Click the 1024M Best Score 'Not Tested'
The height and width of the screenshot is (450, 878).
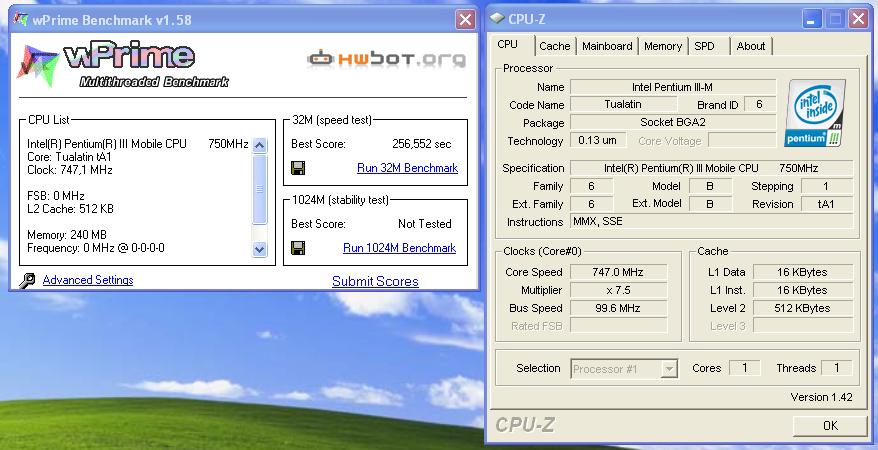[424, 224]
